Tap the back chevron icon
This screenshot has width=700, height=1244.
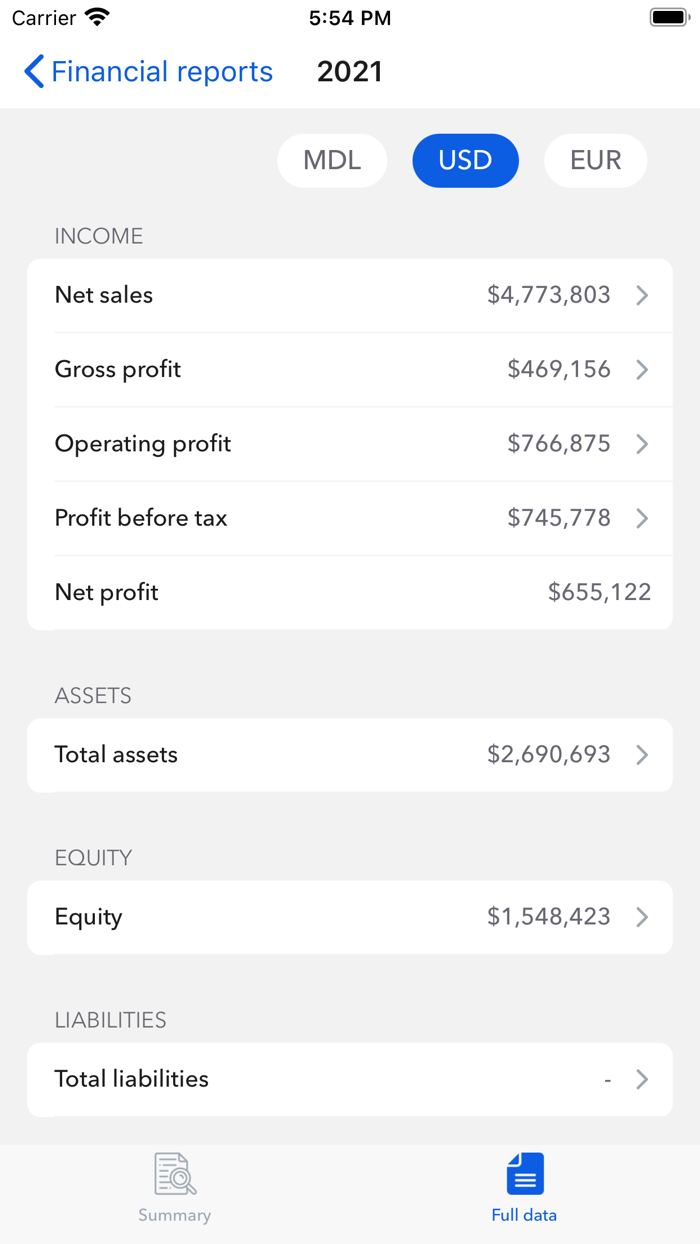click(x=34, y=72)
